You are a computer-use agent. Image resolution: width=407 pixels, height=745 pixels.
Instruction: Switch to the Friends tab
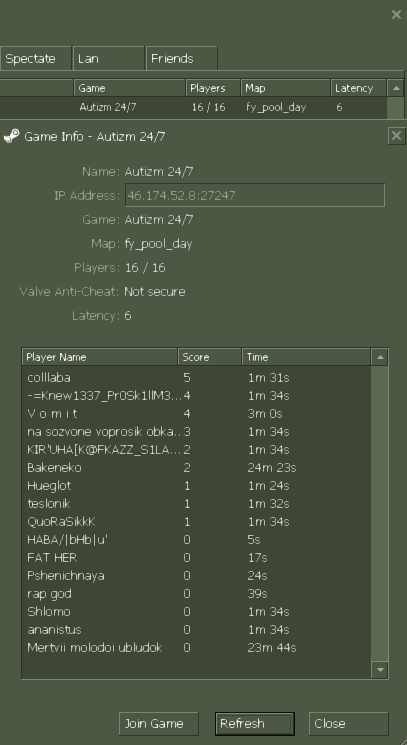tap(182, 58)
